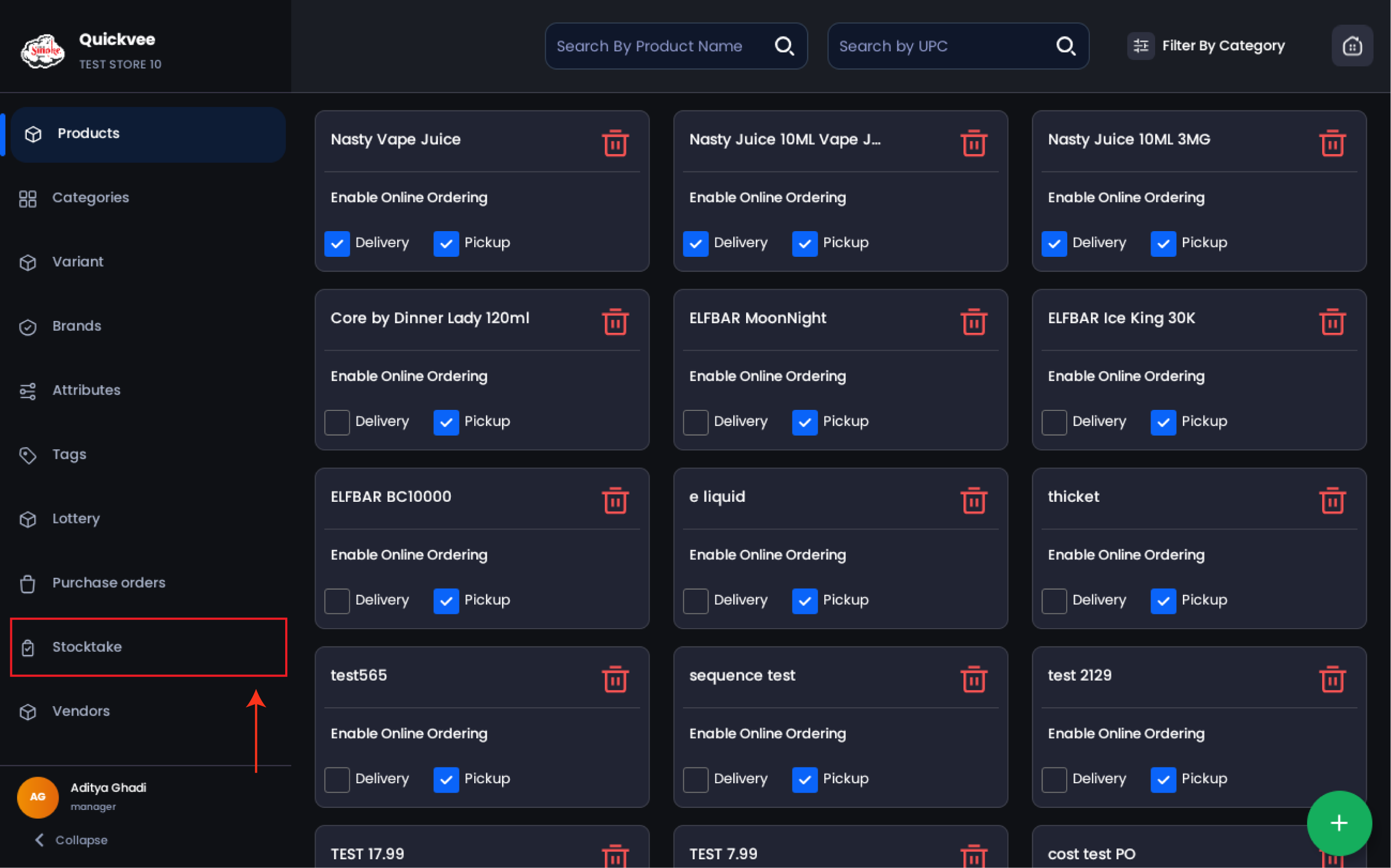
Task: Disable Delivery for Nasty Juice 10ML Vape J...
Action: tap(696, 243)
